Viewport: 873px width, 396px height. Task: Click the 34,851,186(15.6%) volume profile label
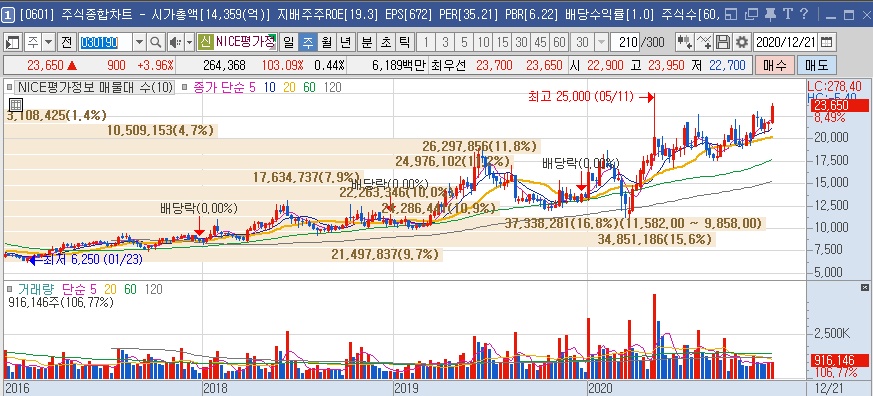pos(655,239)
